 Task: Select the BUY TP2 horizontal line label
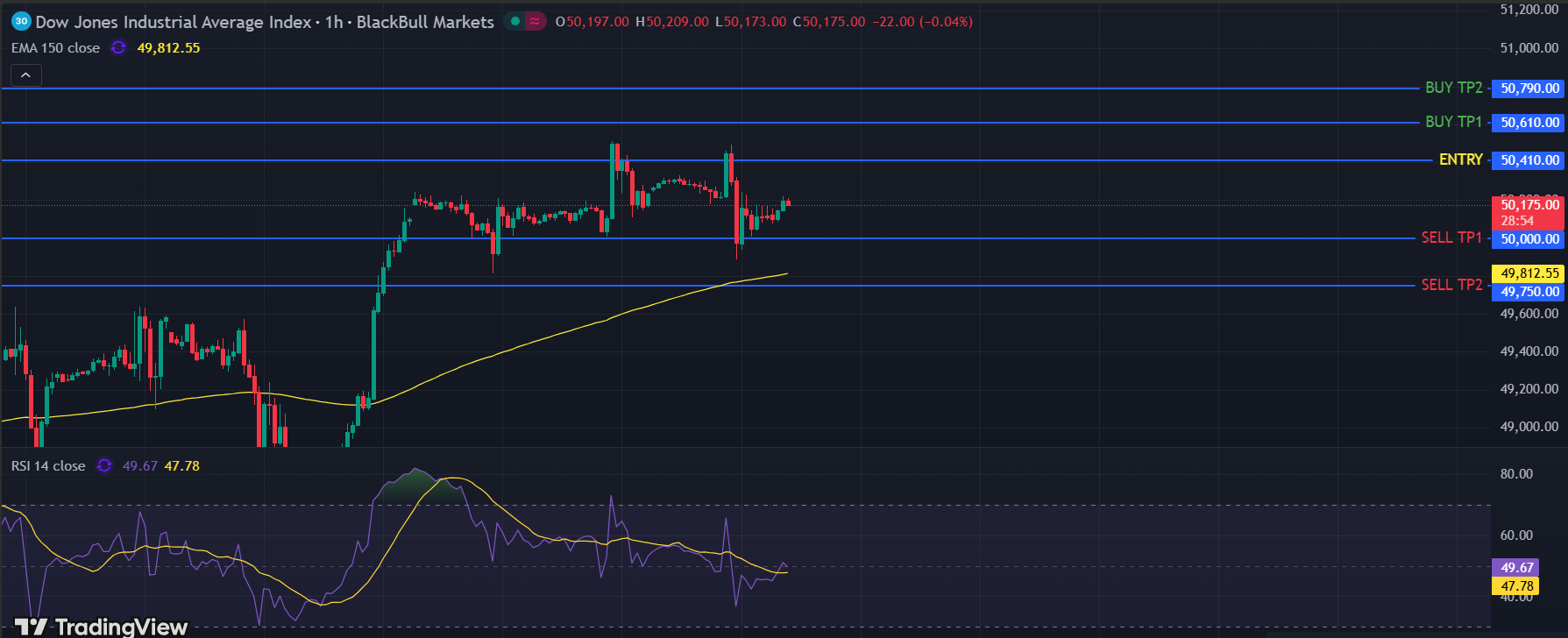(1453, 88)
